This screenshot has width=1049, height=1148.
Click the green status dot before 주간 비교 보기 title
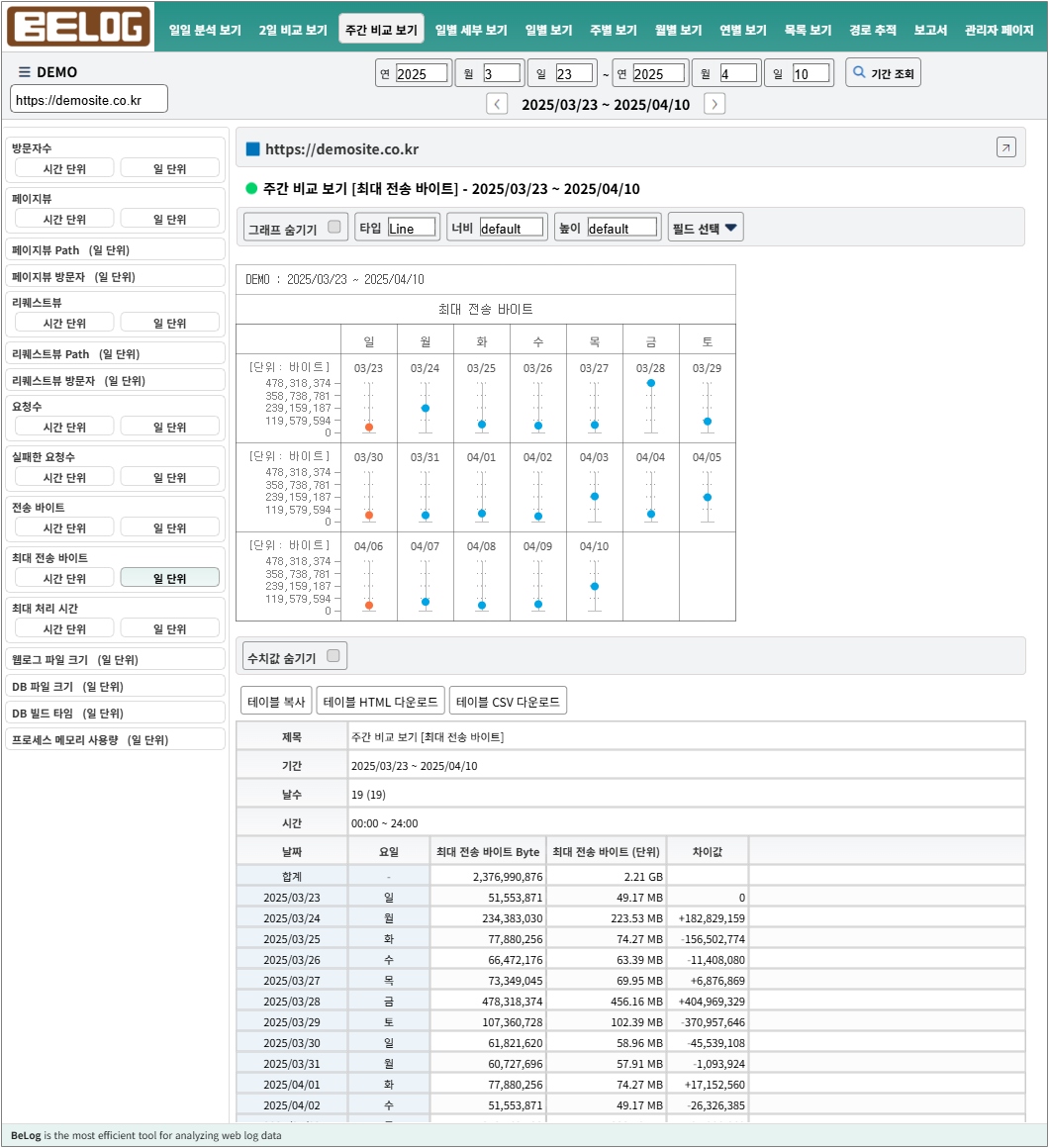click(x=251, y=188)
